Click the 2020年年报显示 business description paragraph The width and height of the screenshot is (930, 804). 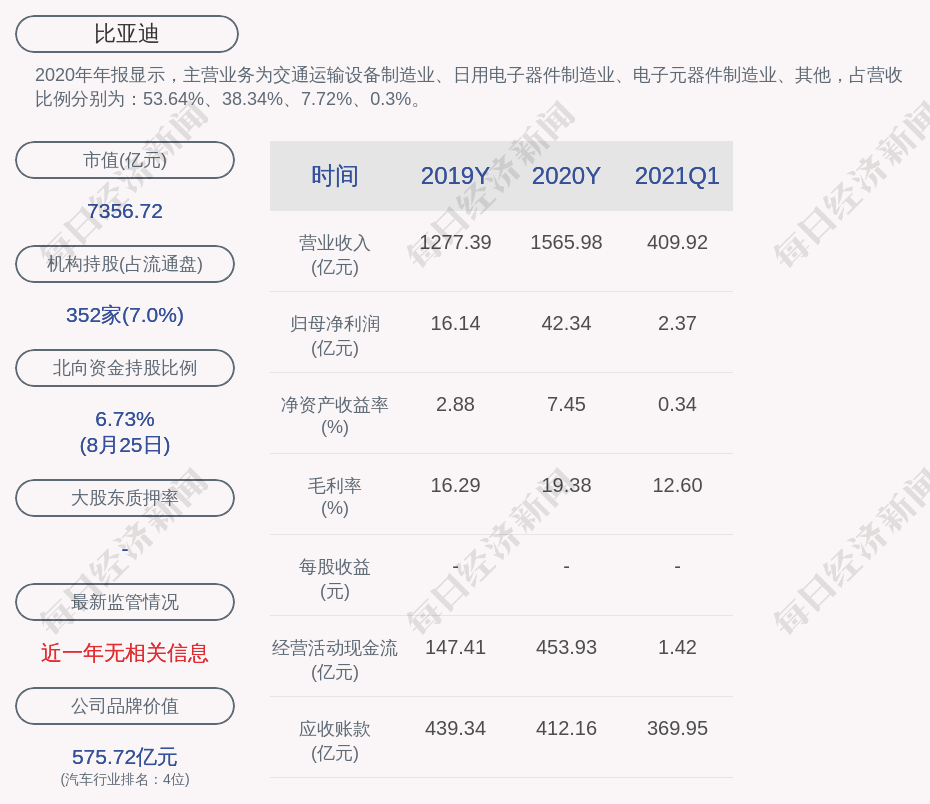(469, 87)
